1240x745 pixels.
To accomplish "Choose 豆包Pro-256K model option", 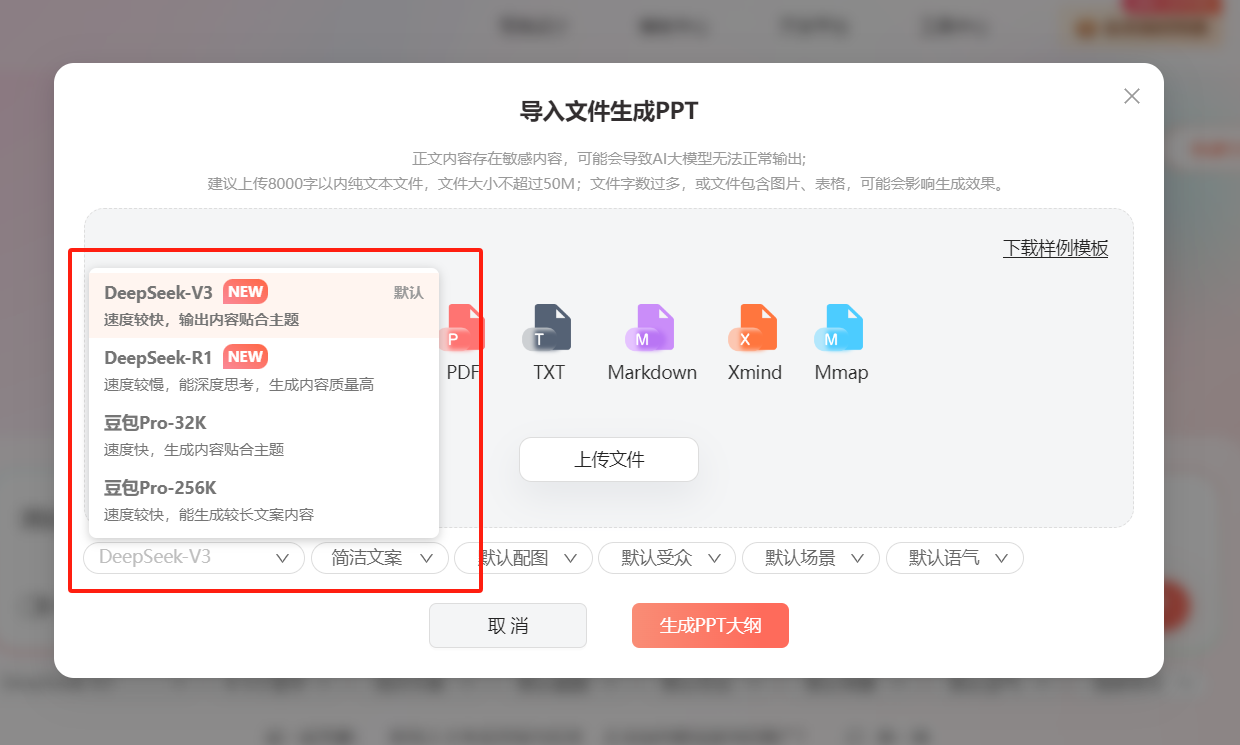I will (x=264, y=500).
